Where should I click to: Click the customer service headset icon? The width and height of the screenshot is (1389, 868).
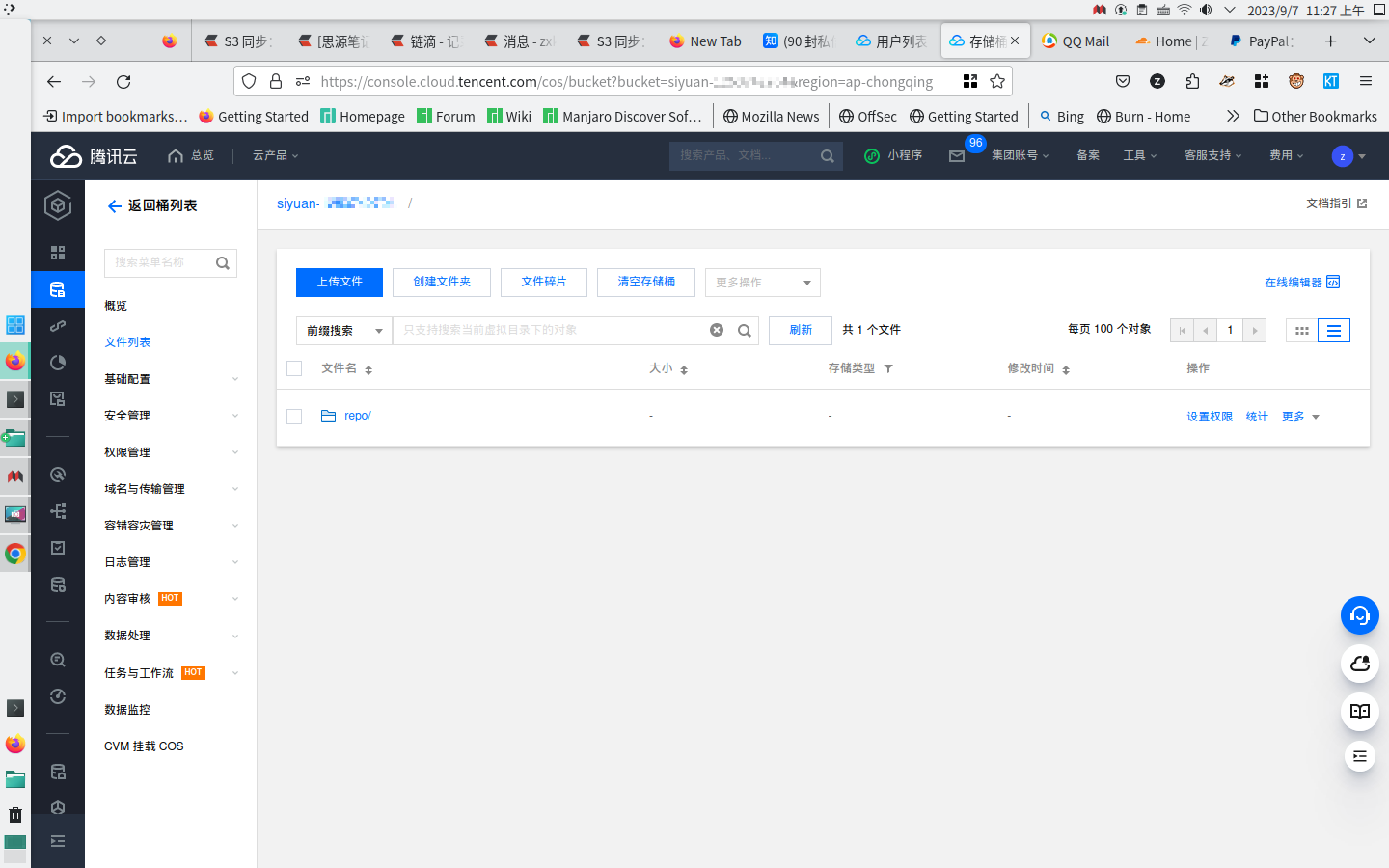(1359, 615)
